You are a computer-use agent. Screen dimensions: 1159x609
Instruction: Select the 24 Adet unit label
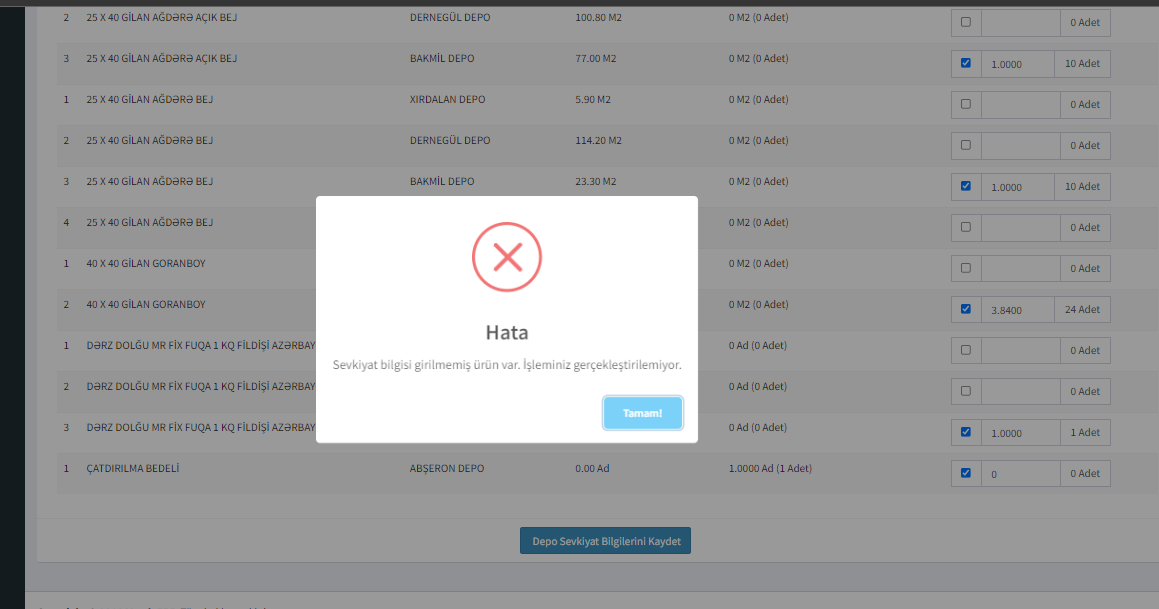coord(1082,310)
